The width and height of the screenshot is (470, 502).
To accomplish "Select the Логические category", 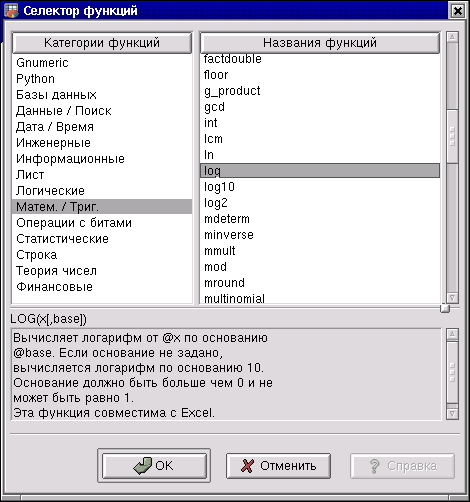I will pos(102,191).
